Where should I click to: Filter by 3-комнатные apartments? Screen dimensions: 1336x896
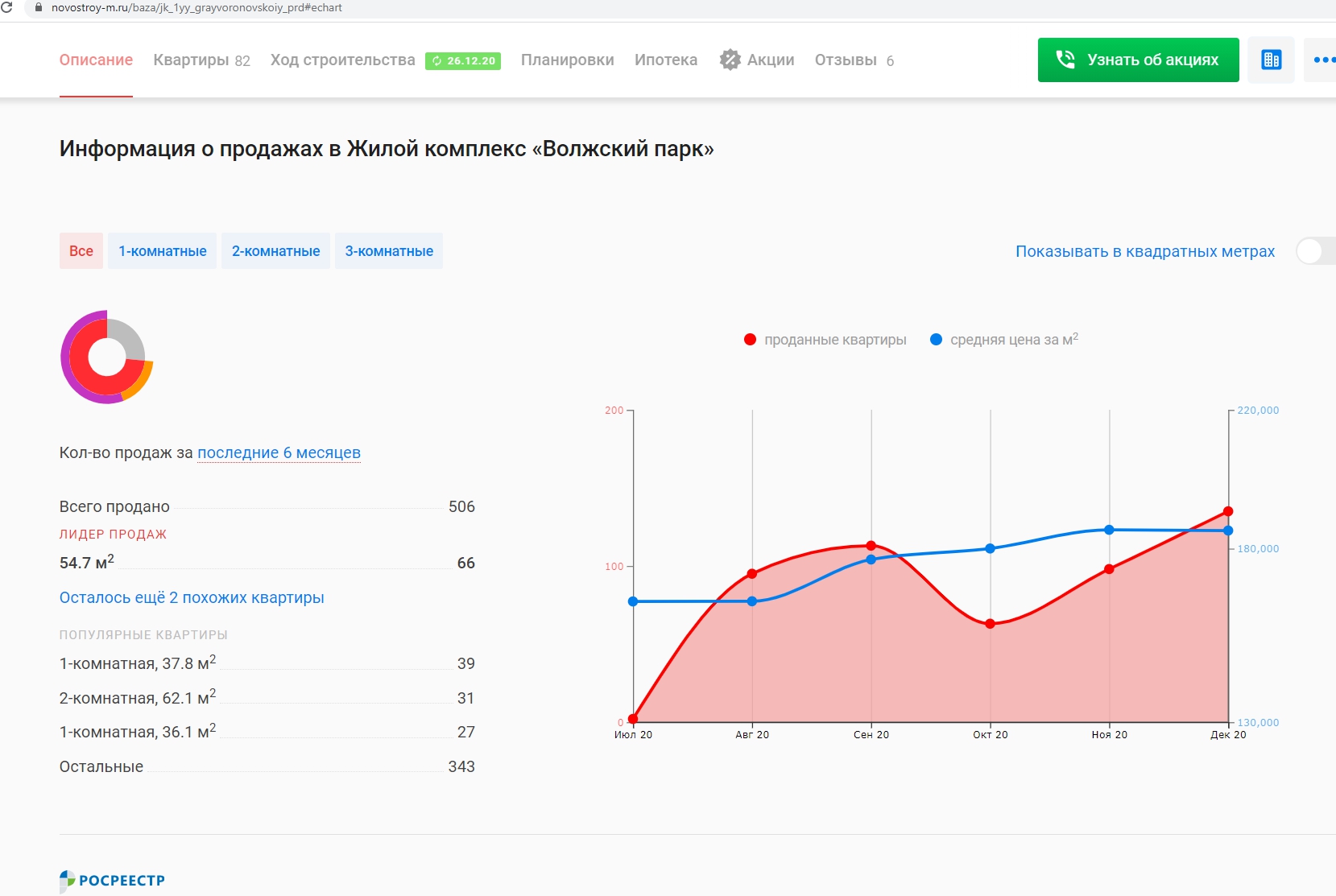tap(389, 251)
